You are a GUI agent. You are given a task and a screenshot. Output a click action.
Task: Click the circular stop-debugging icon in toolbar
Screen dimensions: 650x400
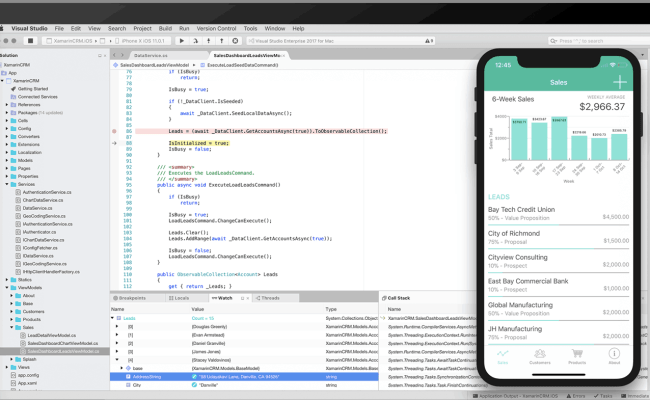pyautogui.click(x=235, y=41)
